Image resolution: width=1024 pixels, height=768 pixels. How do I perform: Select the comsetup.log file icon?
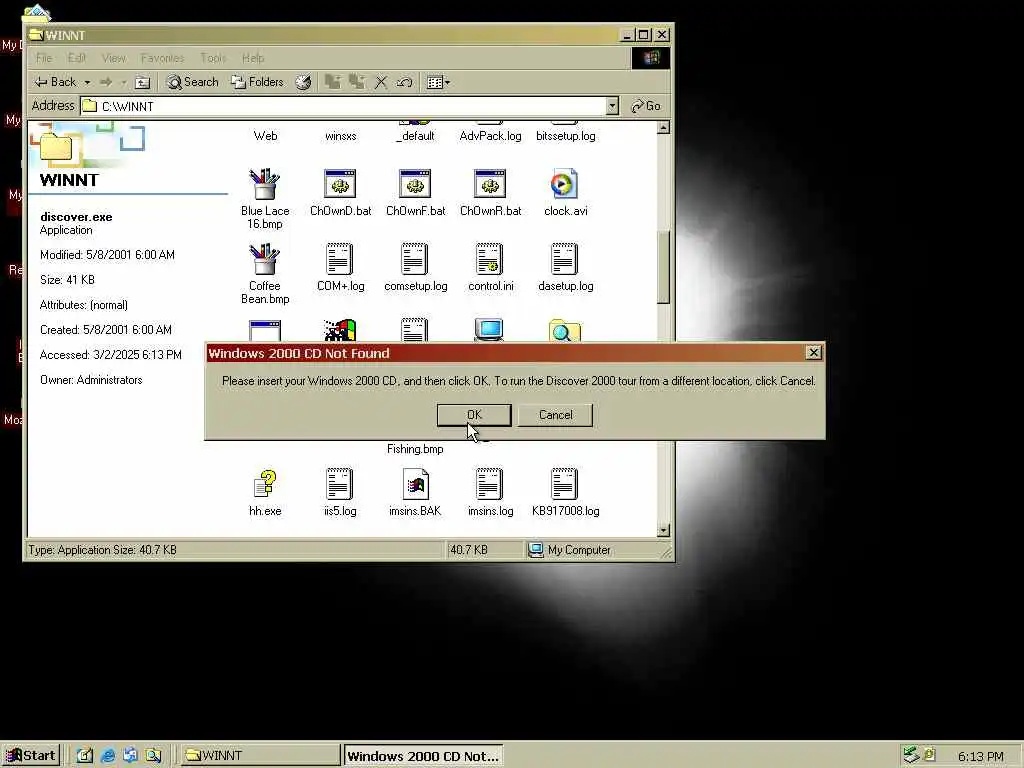415,259
